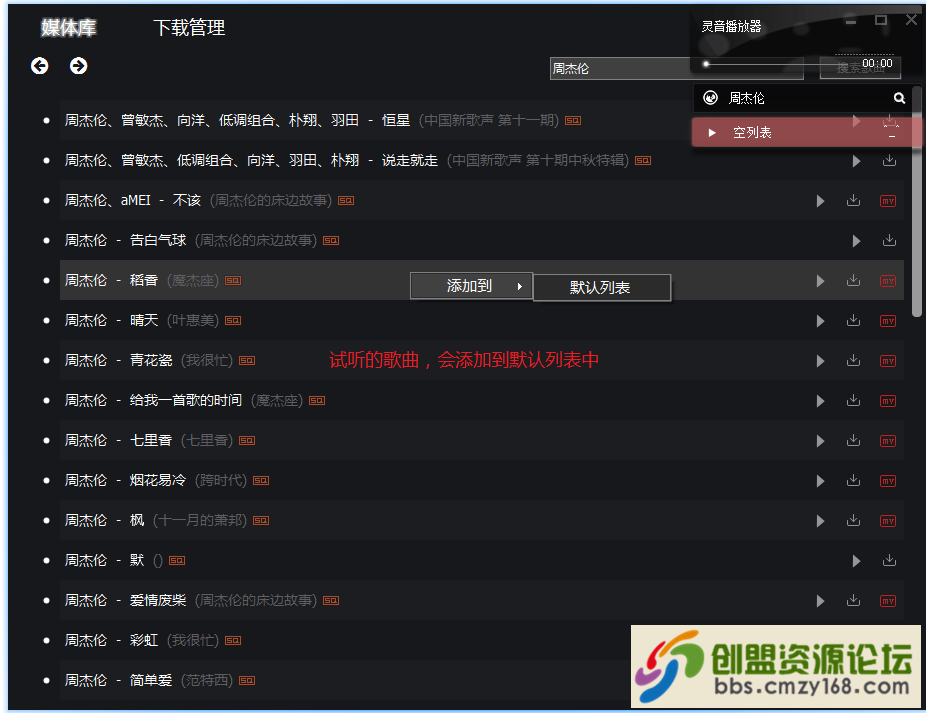Download 爱情废柴
926x713 pixels.
pos(853,600)
